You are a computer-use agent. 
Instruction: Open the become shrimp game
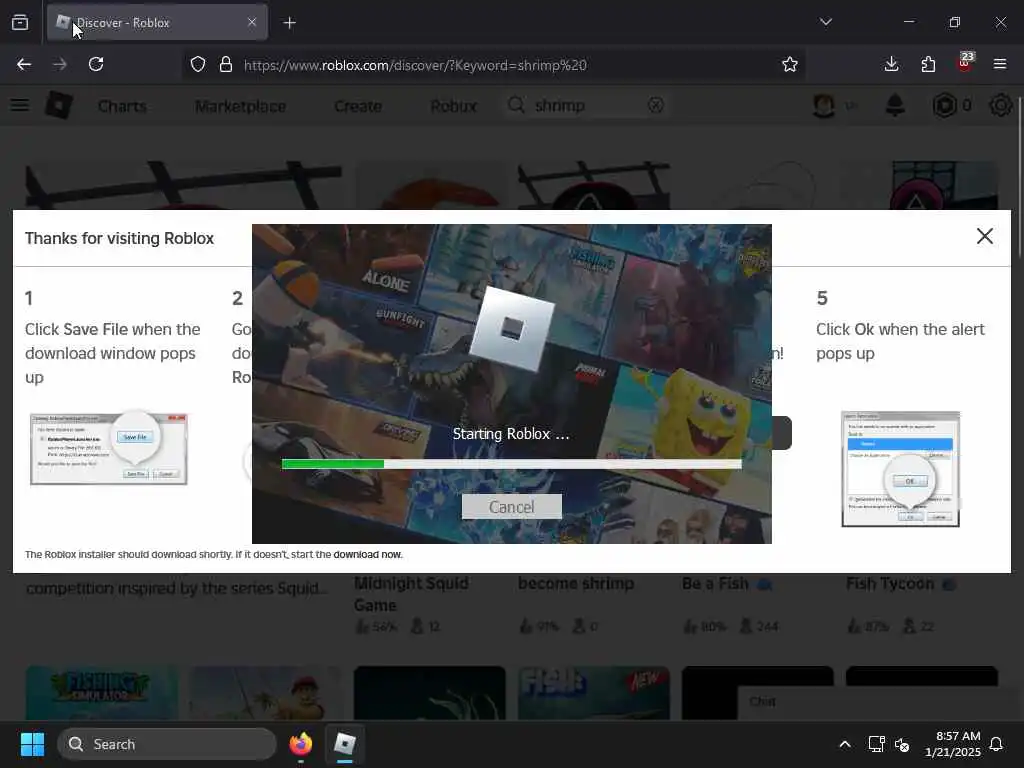pos(576,583)
